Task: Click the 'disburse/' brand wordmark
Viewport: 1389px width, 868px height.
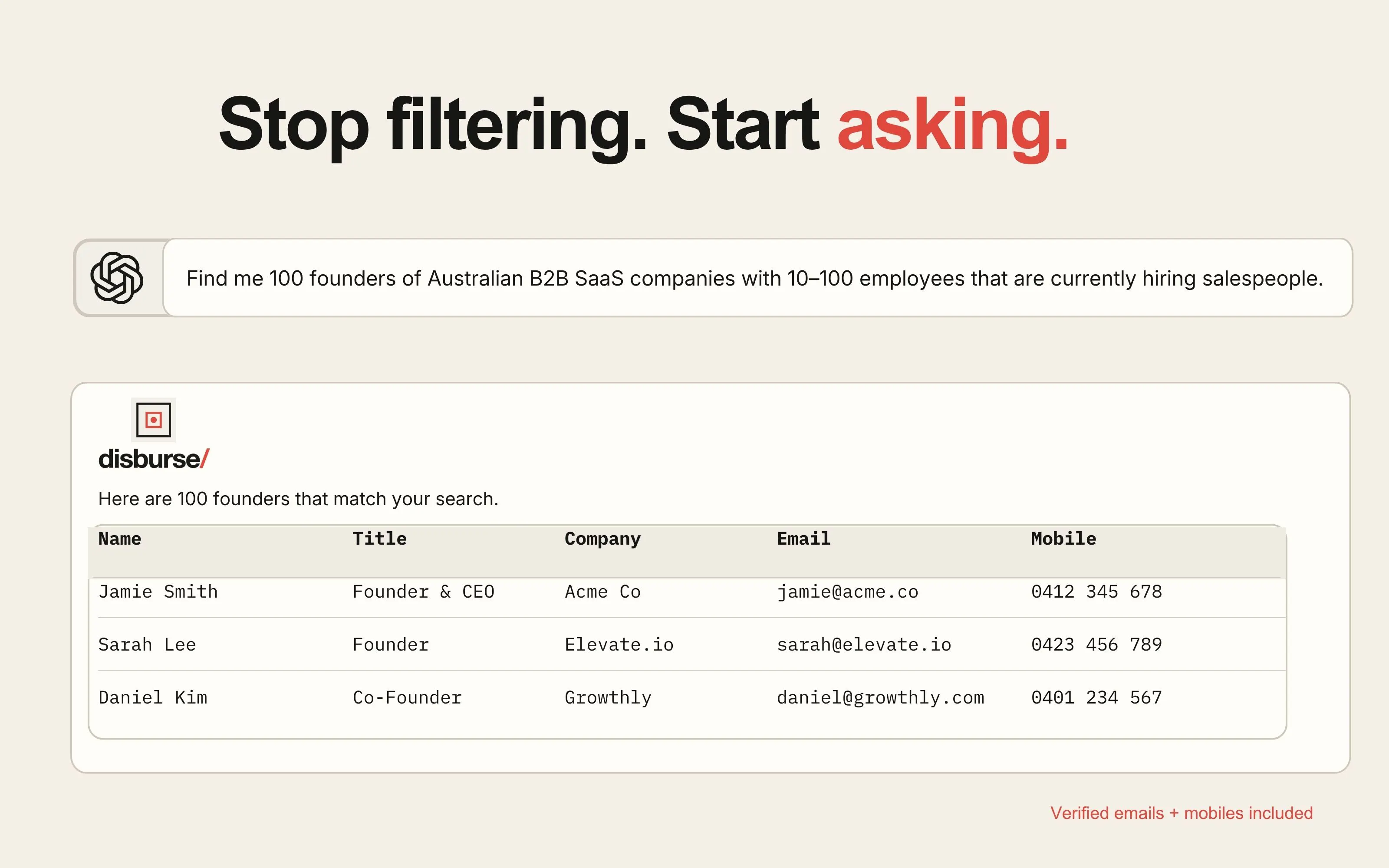Action: (154, 459)
